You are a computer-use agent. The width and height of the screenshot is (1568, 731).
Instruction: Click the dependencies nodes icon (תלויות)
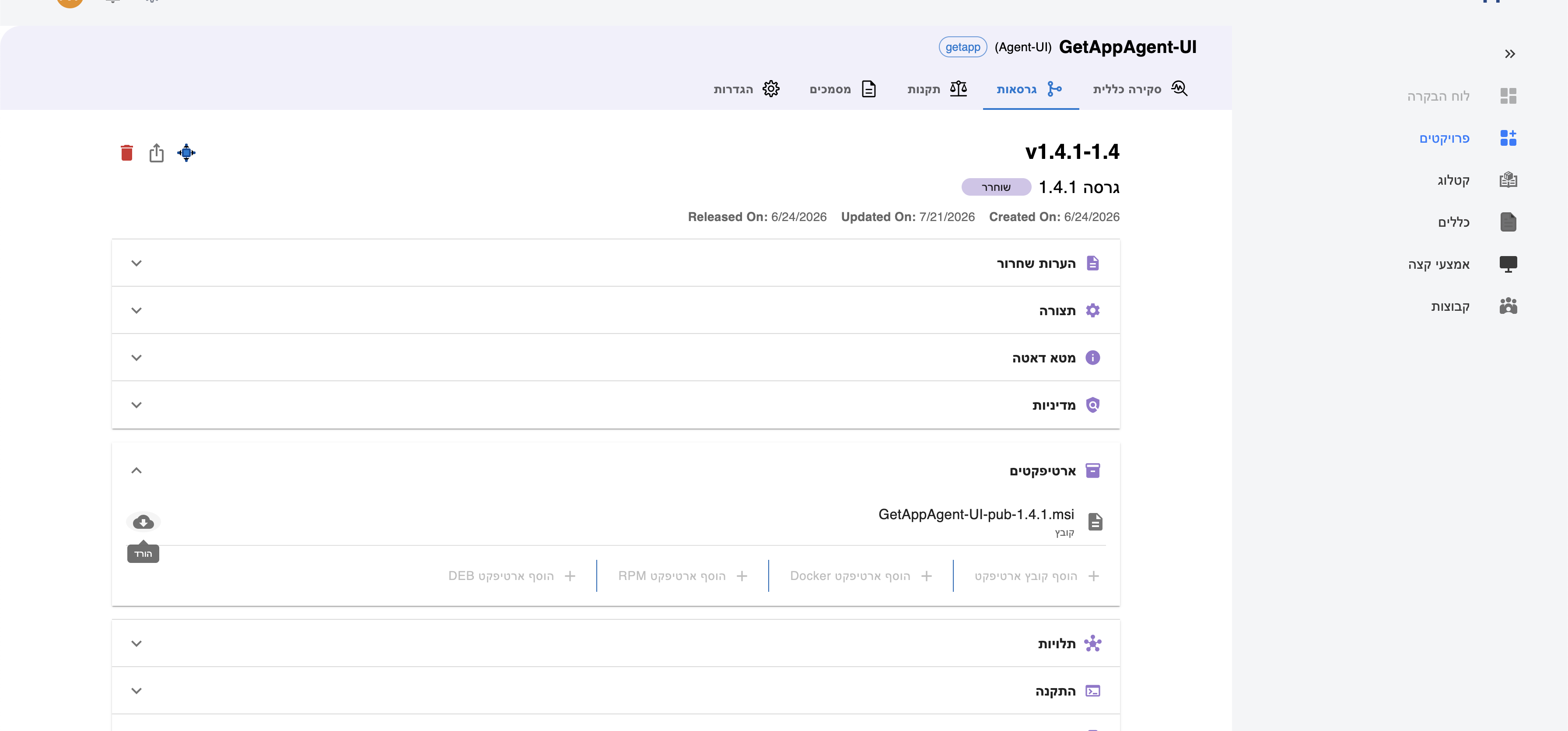pos(1092,644)
